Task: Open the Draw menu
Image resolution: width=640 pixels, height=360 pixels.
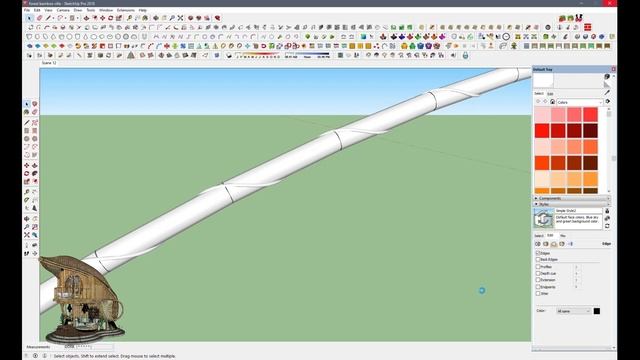Action: pyautogui.click(x=78, y=10)
